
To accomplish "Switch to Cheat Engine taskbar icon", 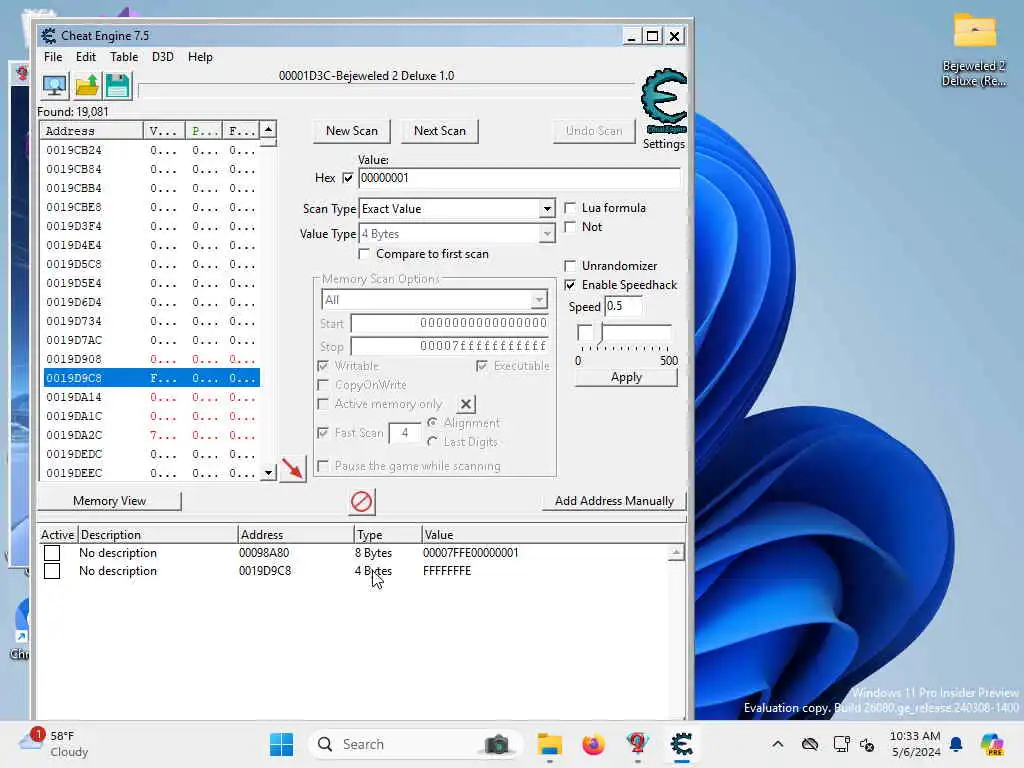I will tap(681, 744).
